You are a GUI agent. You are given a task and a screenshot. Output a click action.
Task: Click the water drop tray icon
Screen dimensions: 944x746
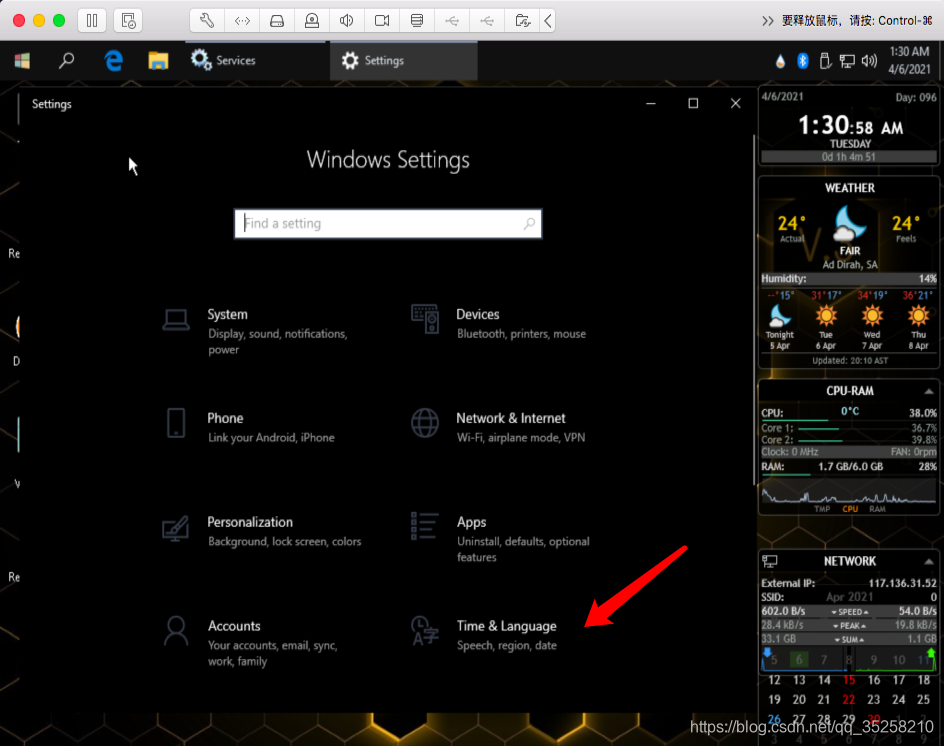[780, 61]
